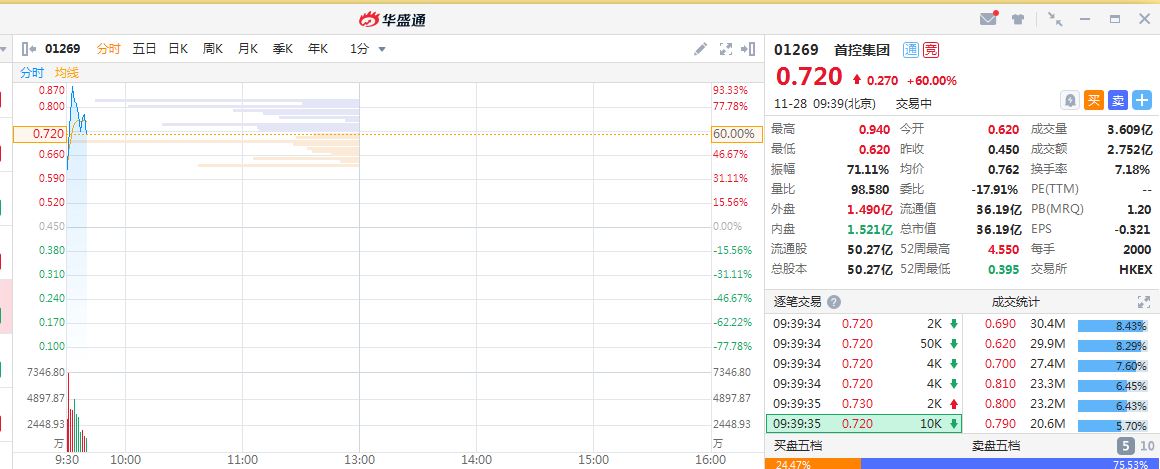Open help for 逐笔交易
1160x469 pixels.
click(x=834, y=302)
